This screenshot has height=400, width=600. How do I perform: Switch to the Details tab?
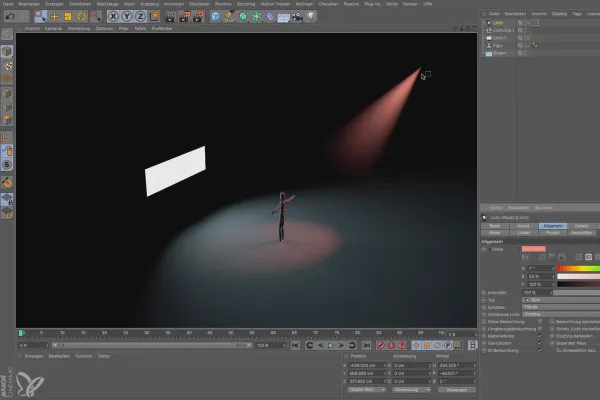click(x=582, y=226)
